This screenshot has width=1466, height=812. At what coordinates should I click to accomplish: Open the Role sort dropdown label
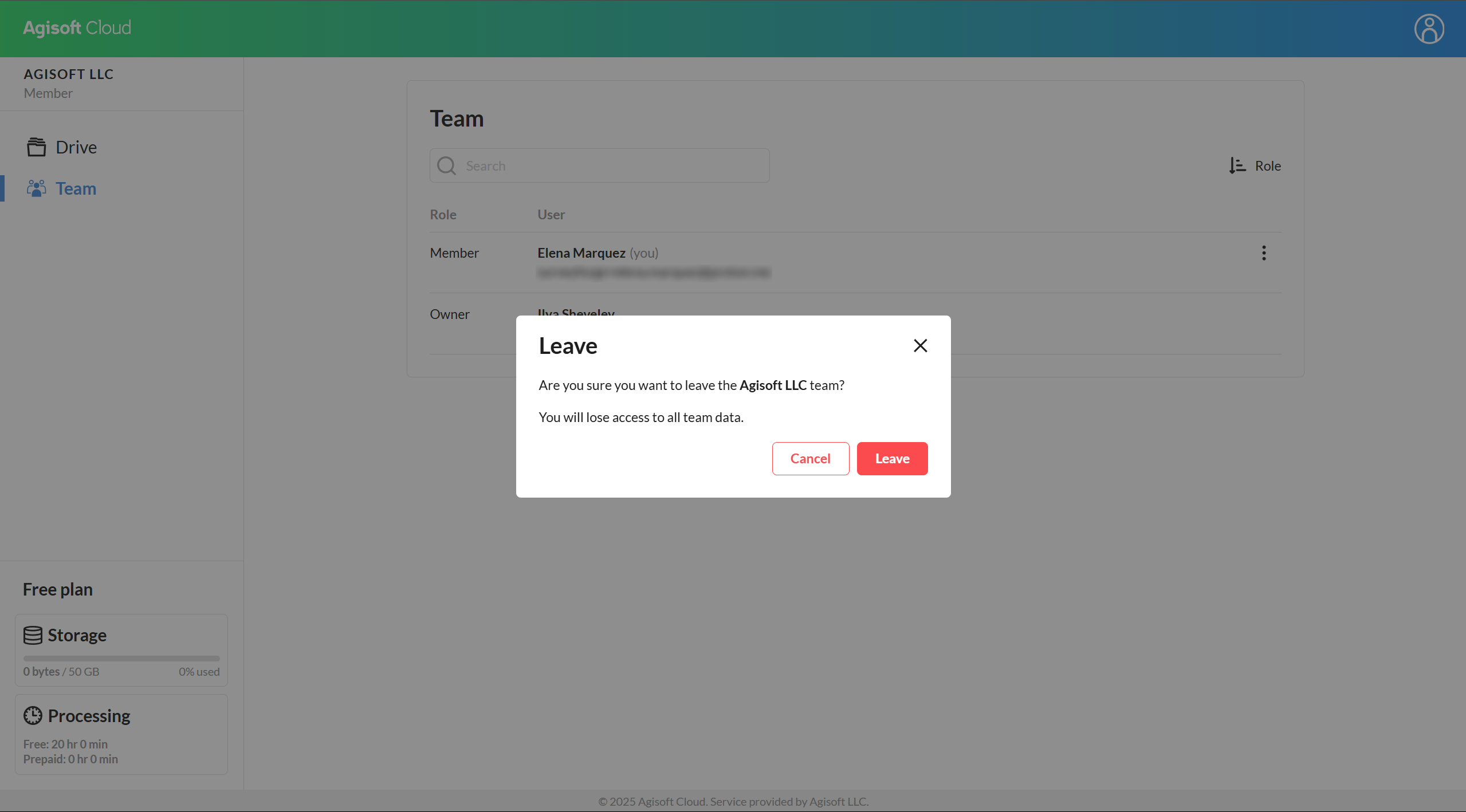(x=1267, y=165)
